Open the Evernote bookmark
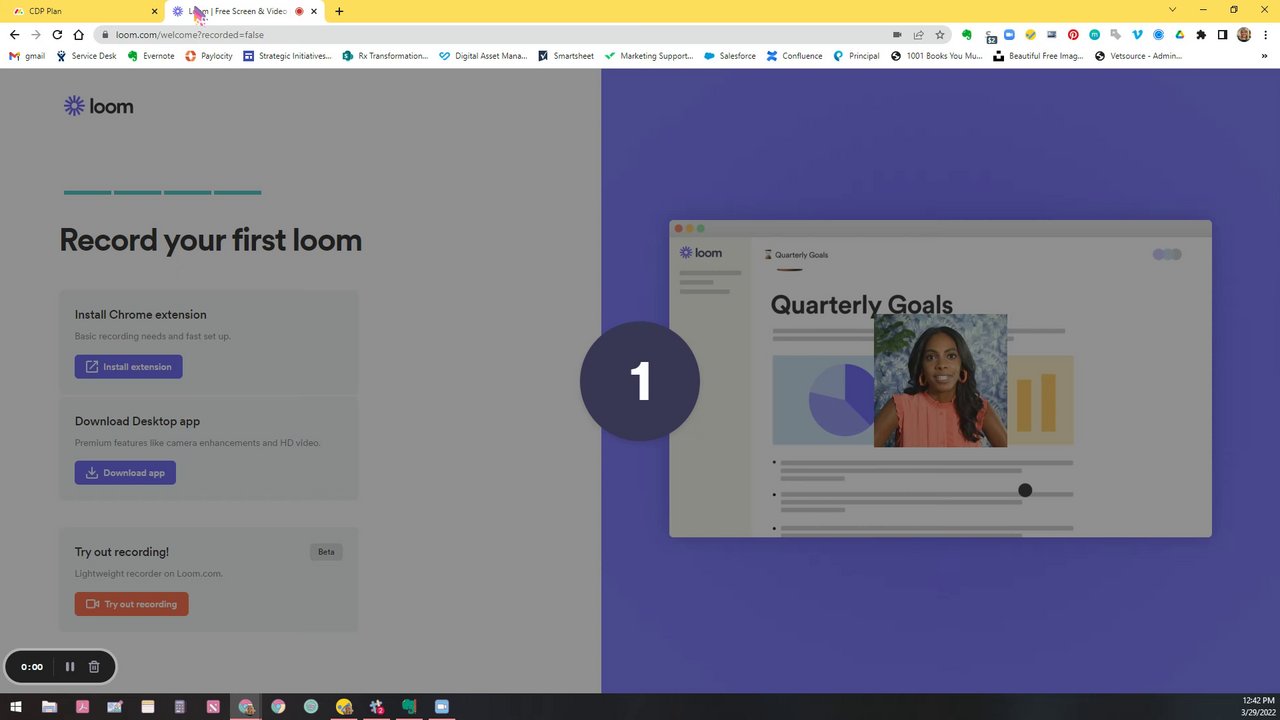1280x720 pixels. click(x=151, y=56)
